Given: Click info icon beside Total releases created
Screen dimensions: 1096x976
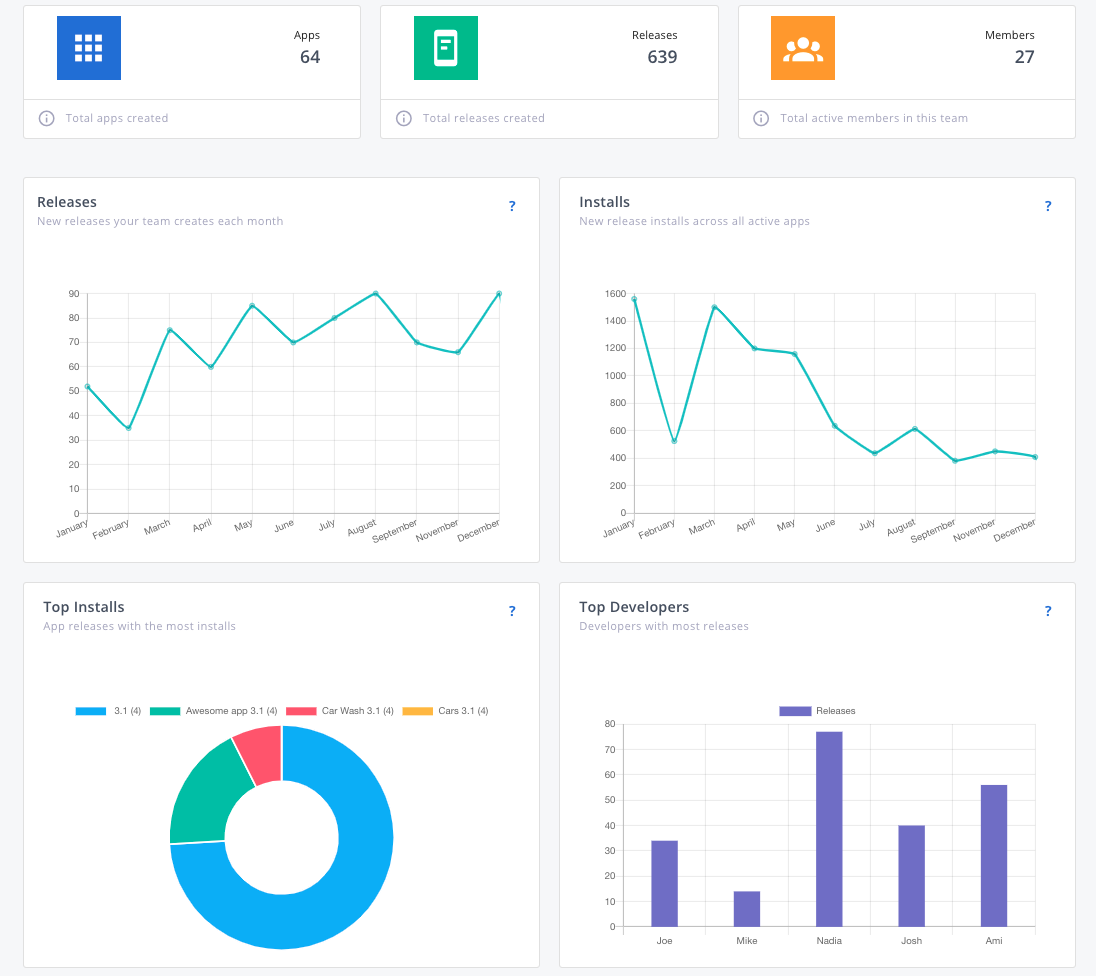Looking at the screenshot, I should tap(404, 118).
